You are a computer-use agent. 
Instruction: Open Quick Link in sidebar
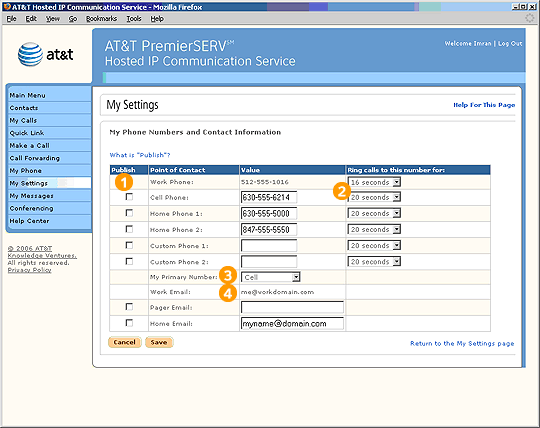click(x=50, y=133)
